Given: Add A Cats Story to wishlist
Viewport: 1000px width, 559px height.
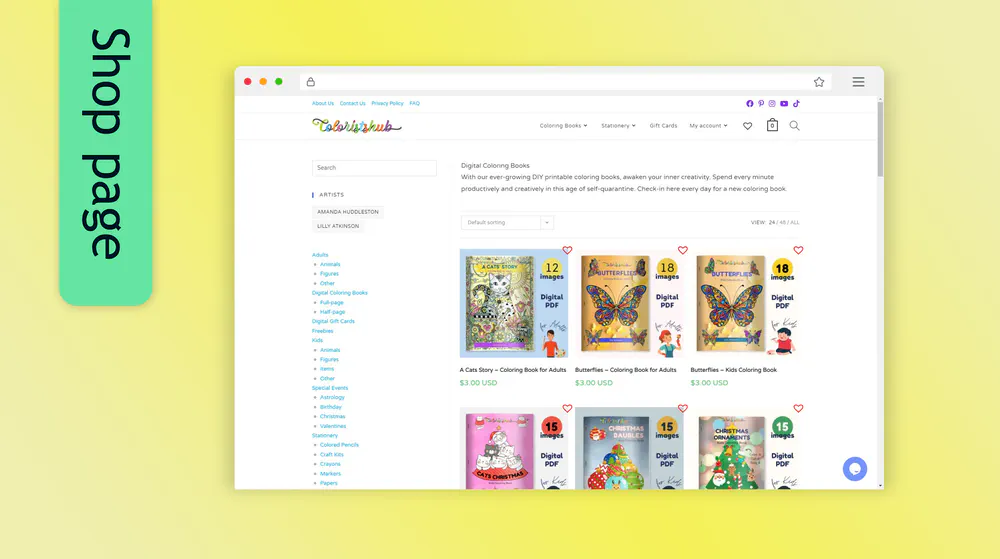Looking at the screenshot, I should pyautogui.click(x=567, y=250).
